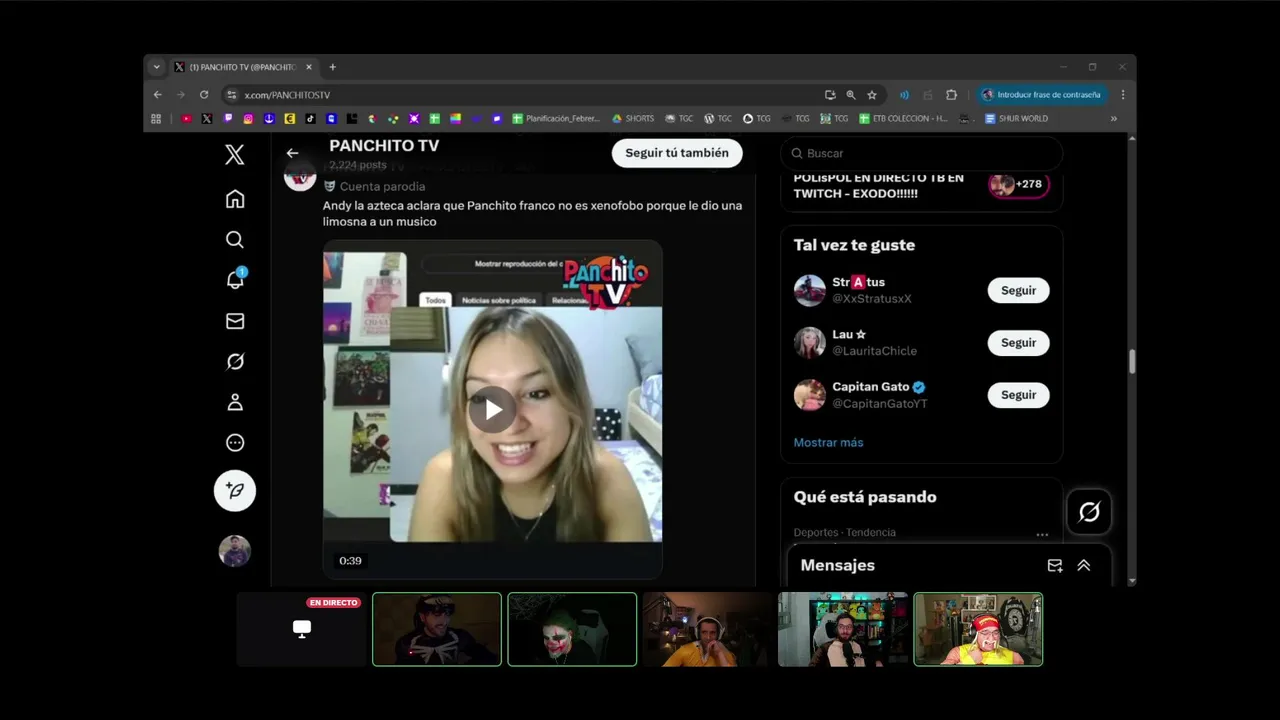Open the More options circle icon
This screenshot has height=720, width=1280.
point(234,442)
